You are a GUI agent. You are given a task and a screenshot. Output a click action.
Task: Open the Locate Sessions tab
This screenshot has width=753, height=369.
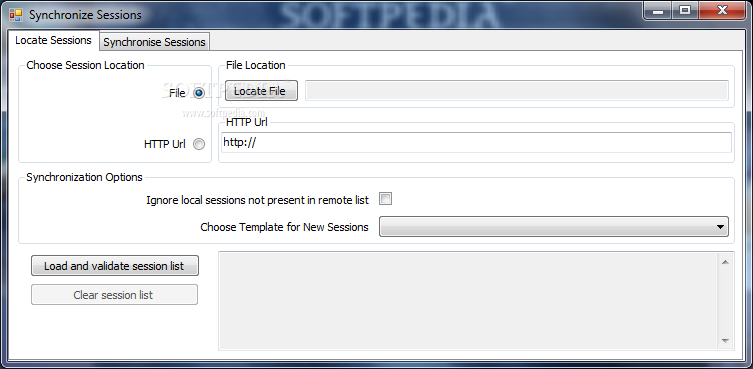[53, 40]
